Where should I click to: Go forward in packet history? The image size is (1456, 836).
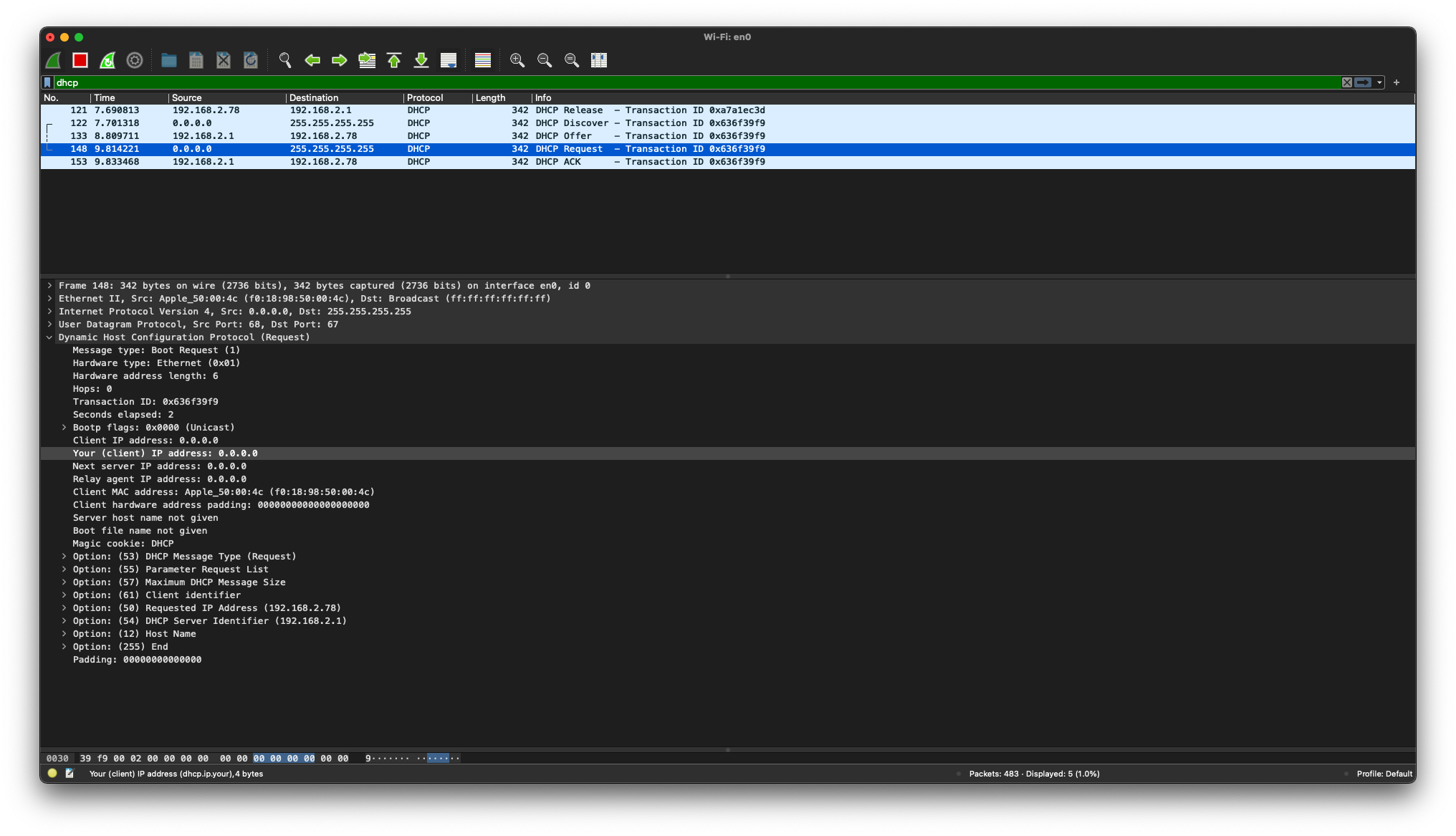(340, 60)
